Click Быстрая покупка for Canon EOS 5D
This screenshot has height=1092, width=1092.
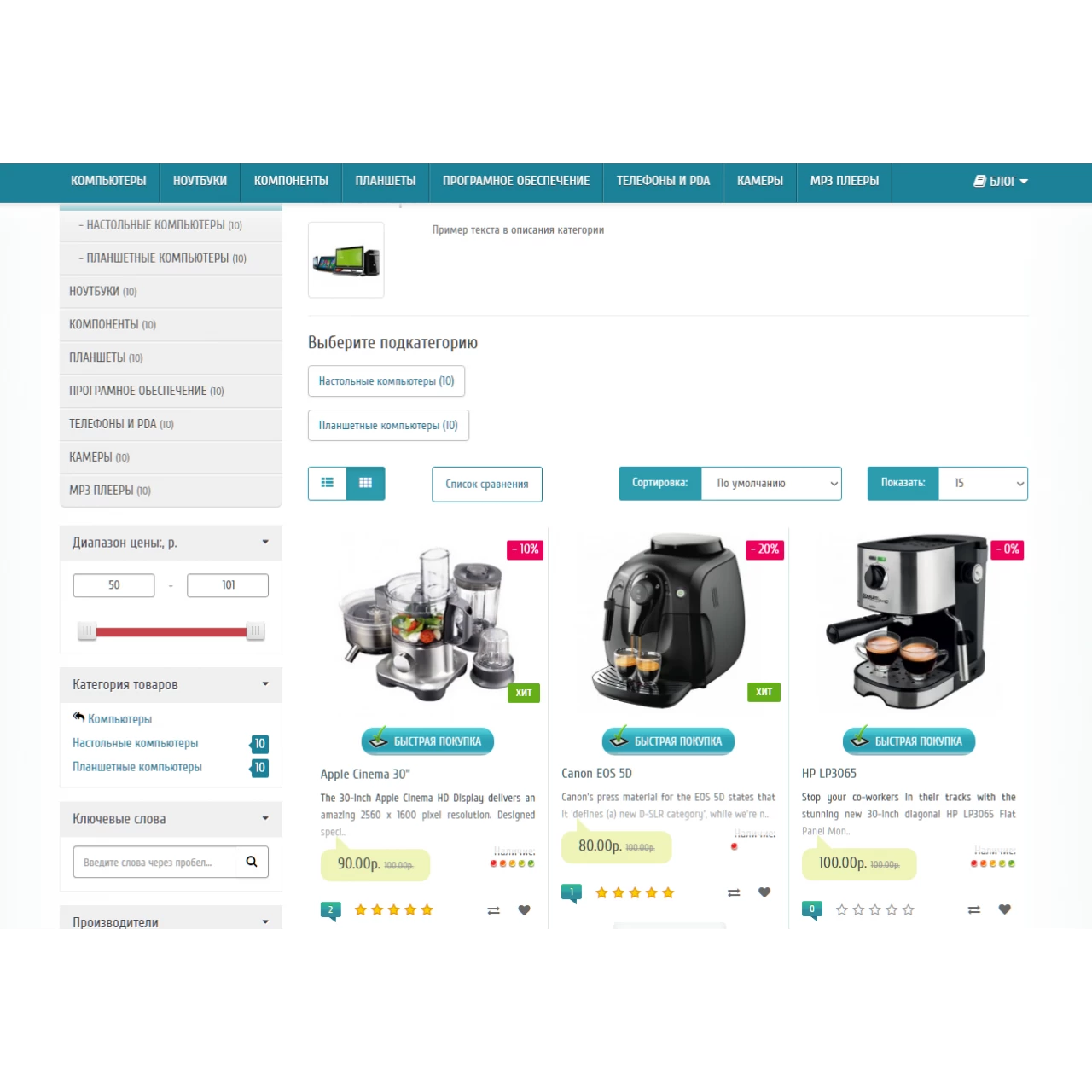pyautogui.click(x=668, y=741)
